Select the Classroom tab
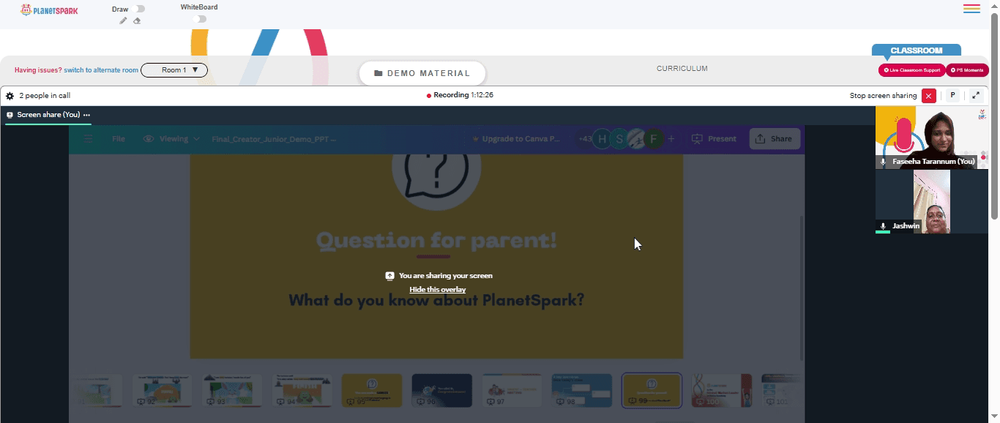1000x423 pixels. pos(916,50)
